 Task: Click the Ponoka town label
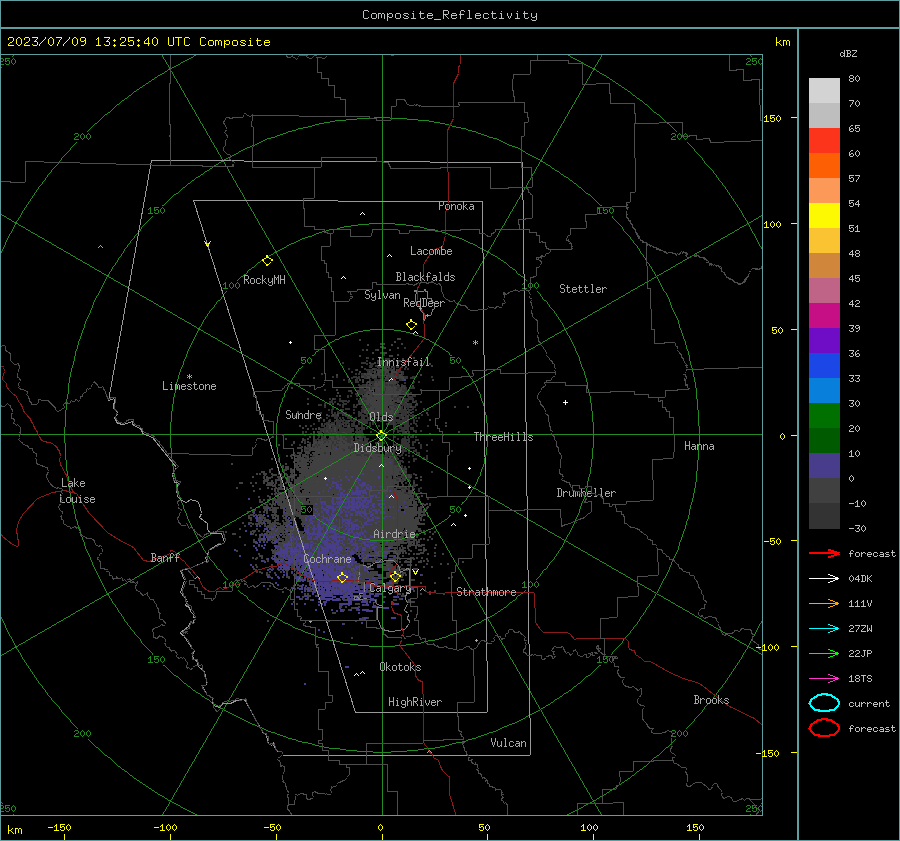456,206
